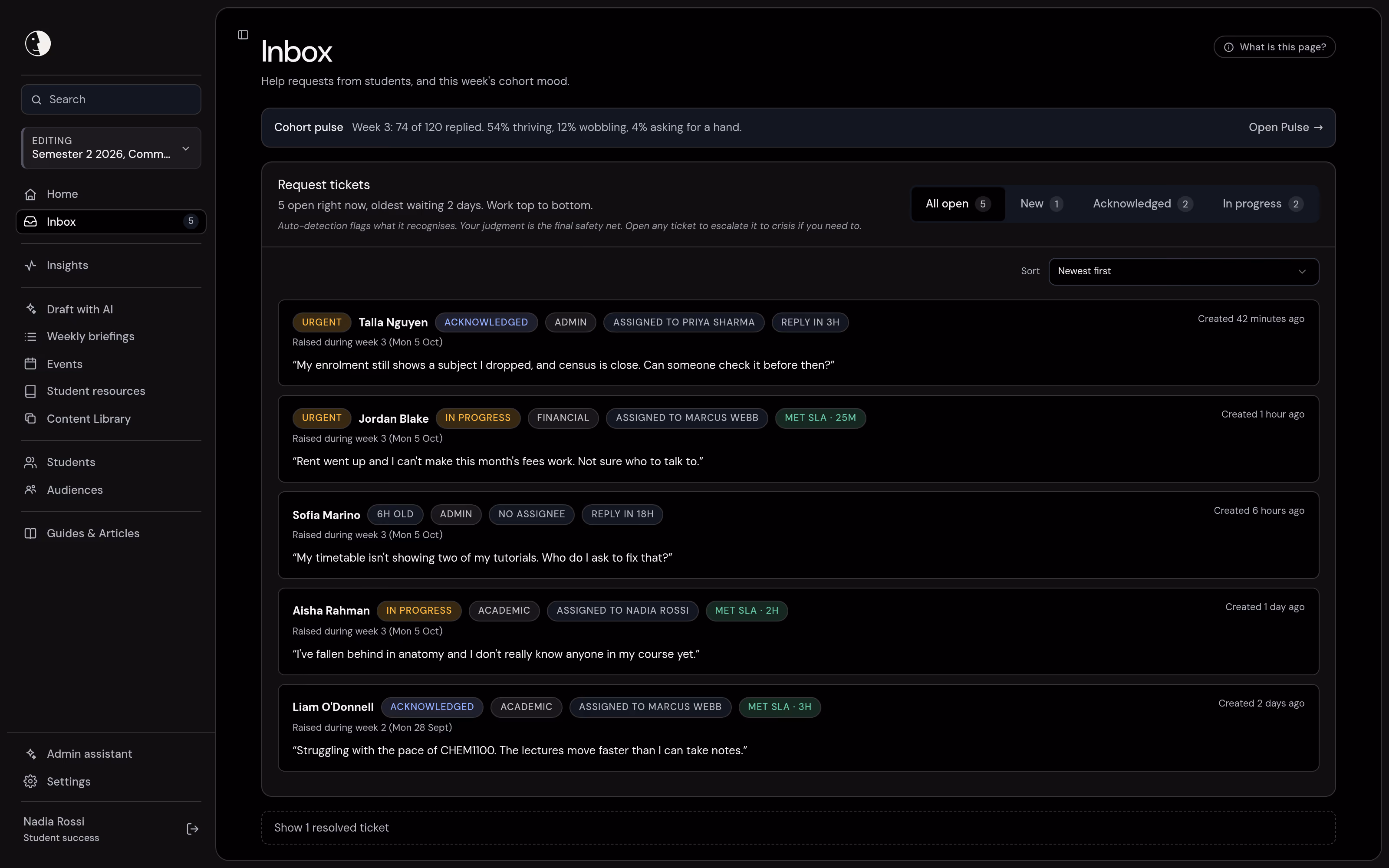The image size is (1389, 868).
Task: Click the app logo in the sidebar
Action: [x=38, y=43]
